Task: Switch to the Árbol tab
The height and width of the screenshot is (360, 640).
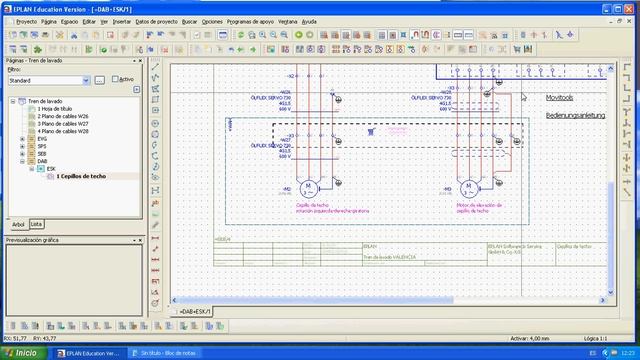Action: (x=18, y=224)
